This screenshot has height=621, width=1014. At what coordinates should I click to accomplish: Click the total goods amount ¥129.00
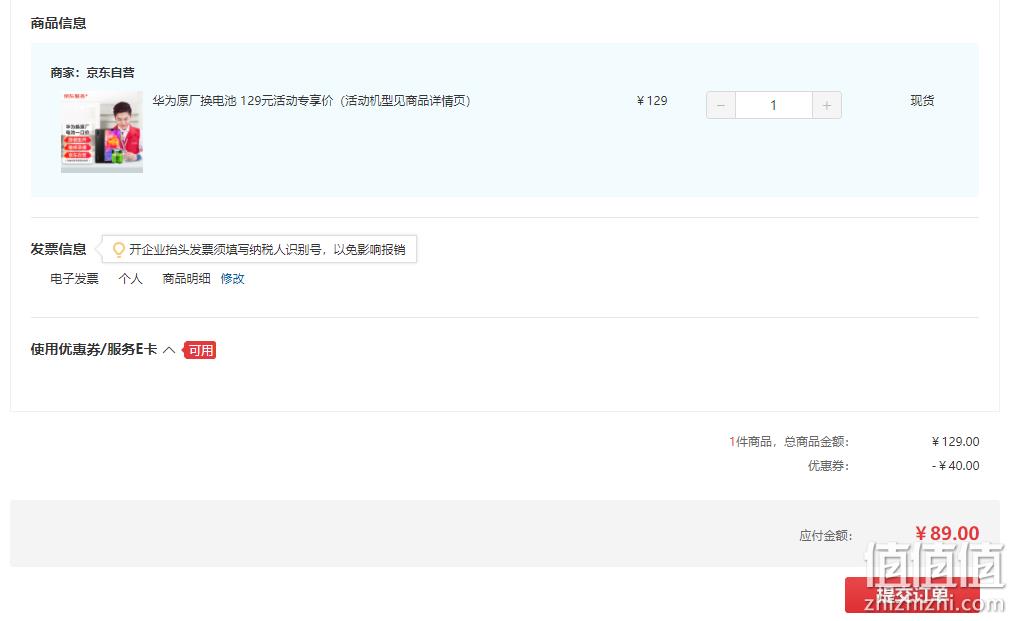click(x=955, y=442)
